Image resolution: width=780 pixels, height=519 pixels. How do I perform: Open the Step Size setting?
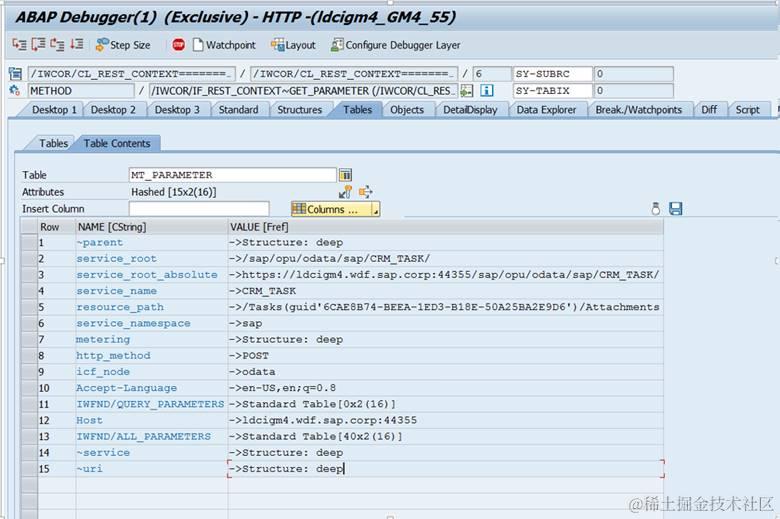(123, 45)
